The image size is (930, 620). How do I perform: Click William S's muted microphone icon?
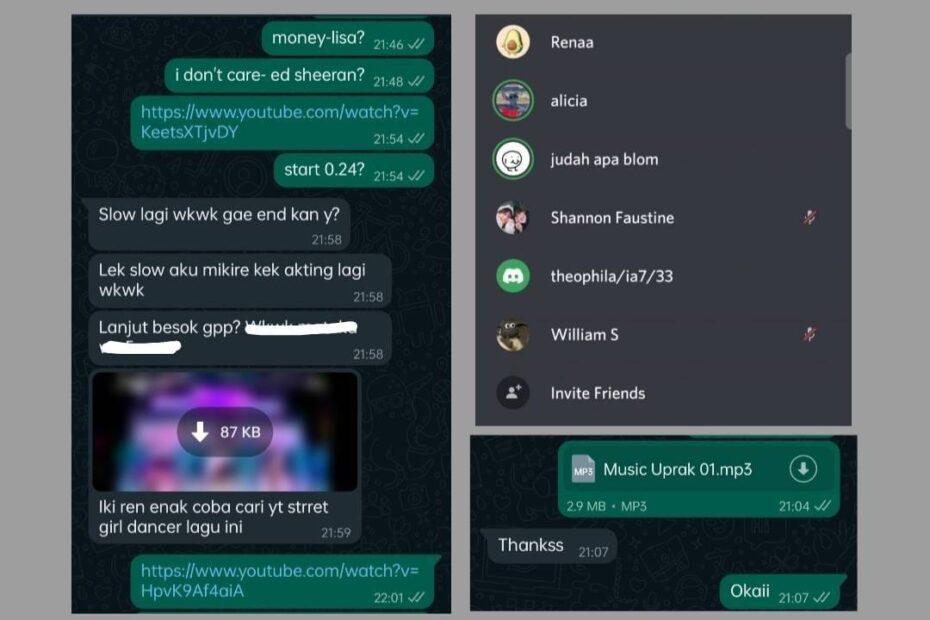810,335
